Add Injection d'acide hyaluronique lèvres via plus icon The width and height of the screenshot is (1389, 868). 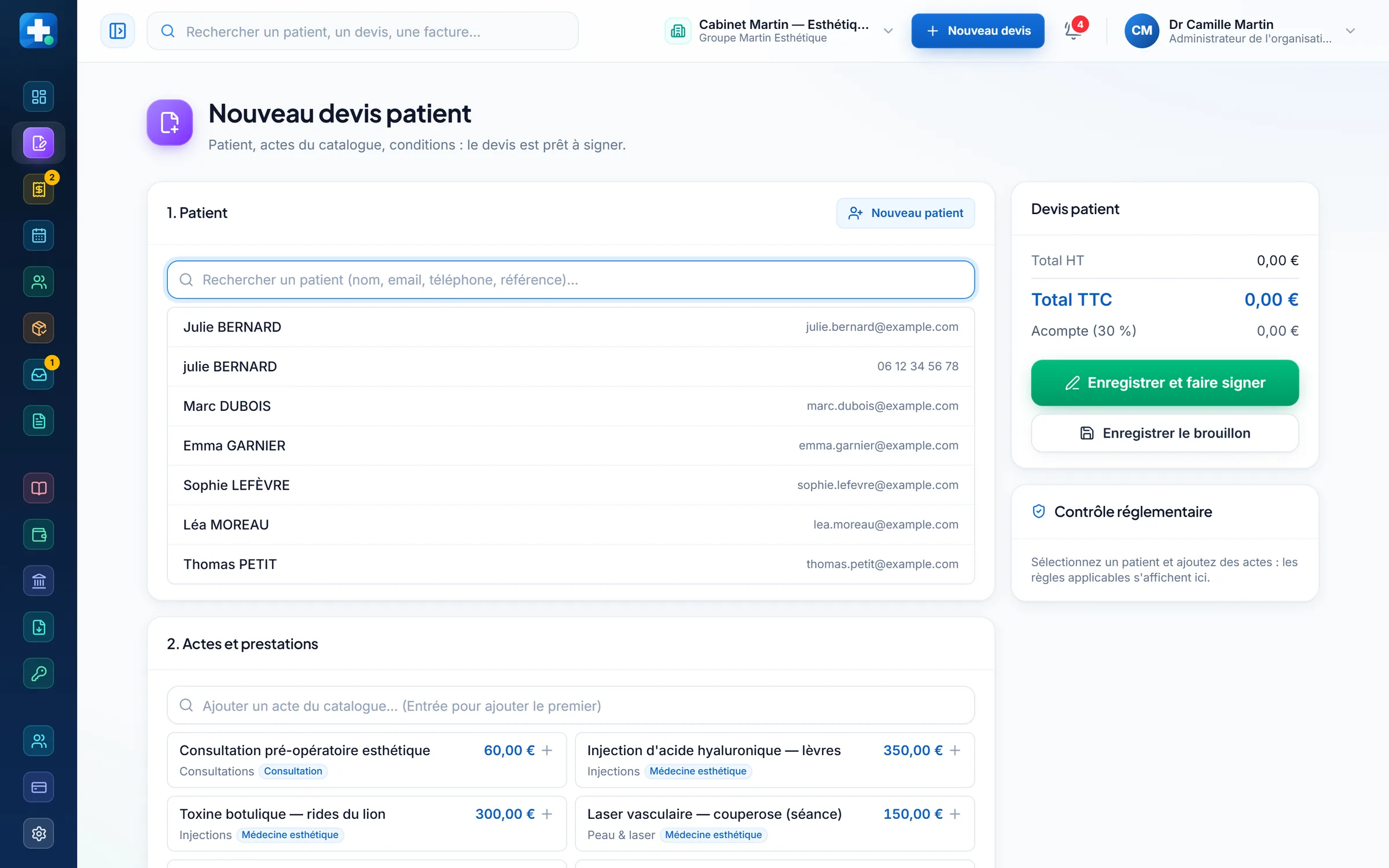coord(955,751)
